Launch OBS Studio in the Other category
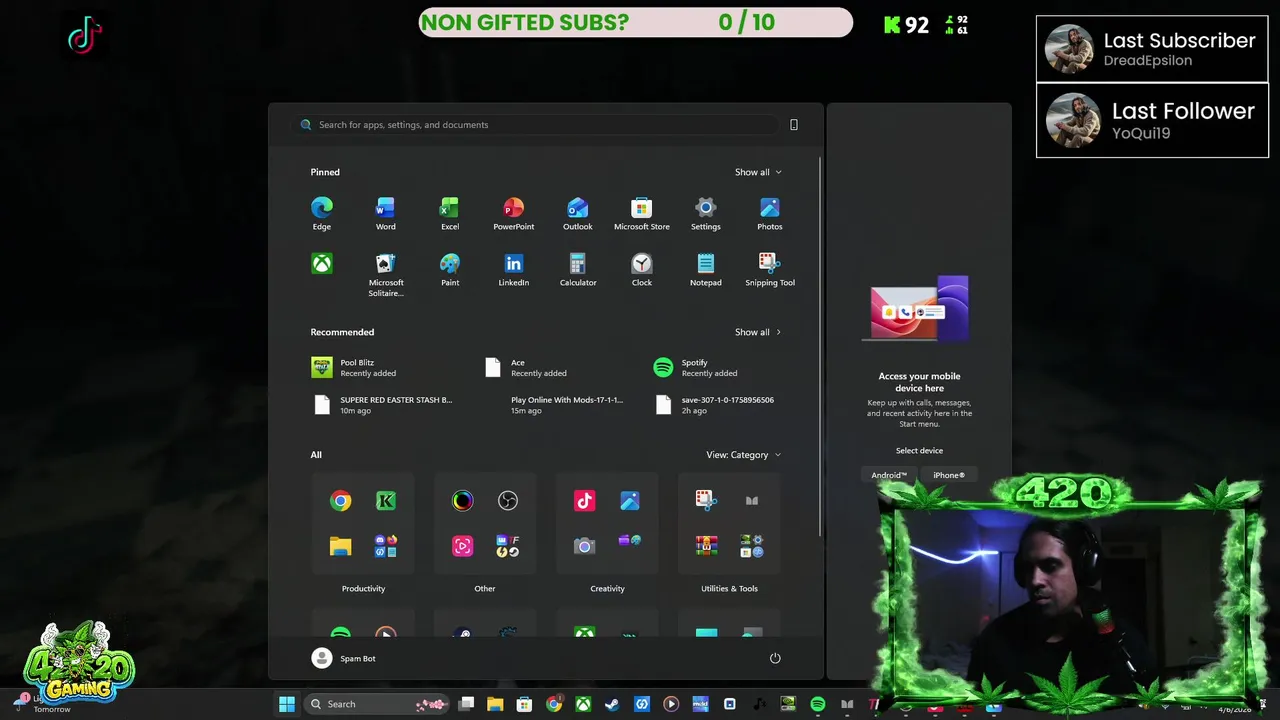 508,501
